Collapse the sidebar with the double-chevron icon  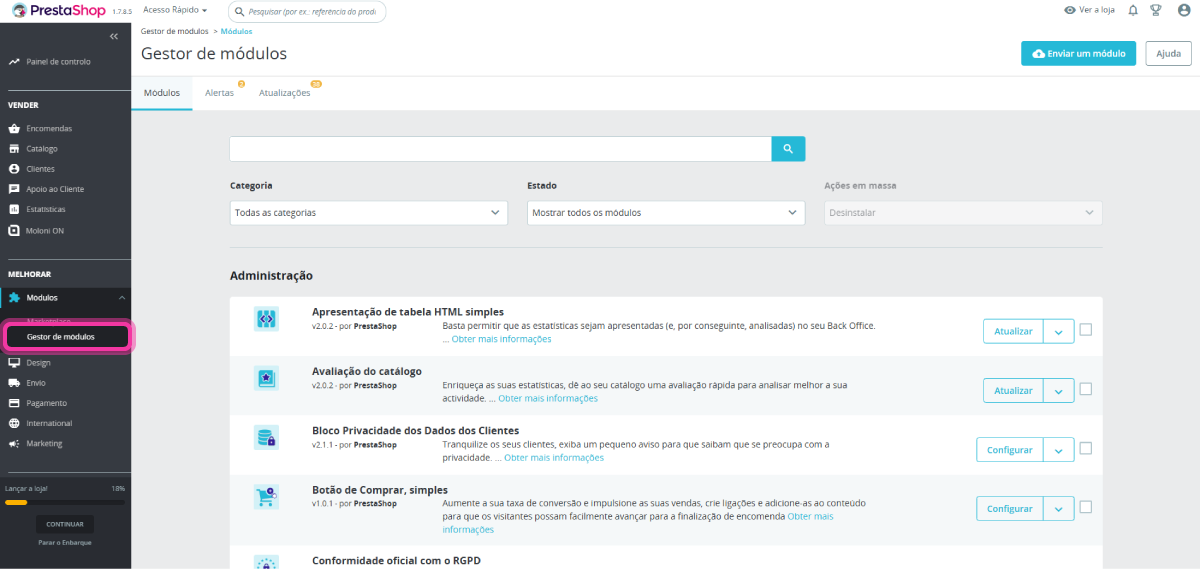tap(114, 36)
